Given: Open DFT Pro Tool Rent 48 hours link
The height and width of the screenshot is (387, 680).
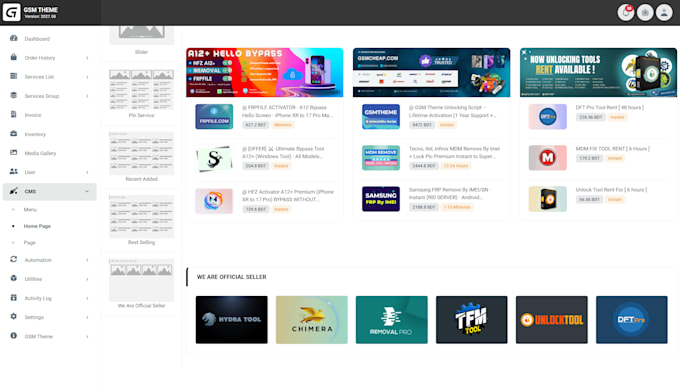Looking at the screenshot, I should click(609, 107).
